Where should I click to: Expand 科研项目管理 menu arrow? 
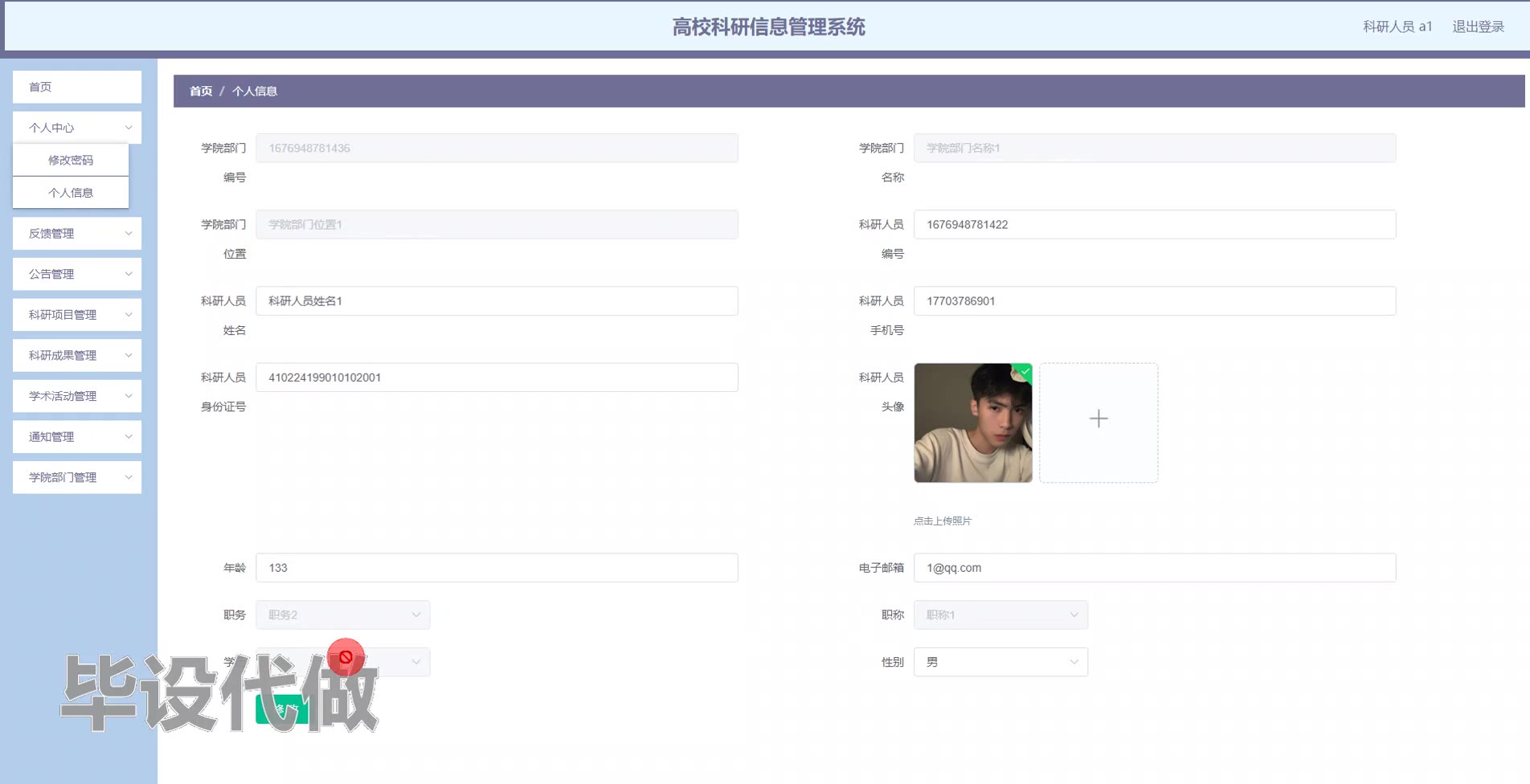(129, 315)
